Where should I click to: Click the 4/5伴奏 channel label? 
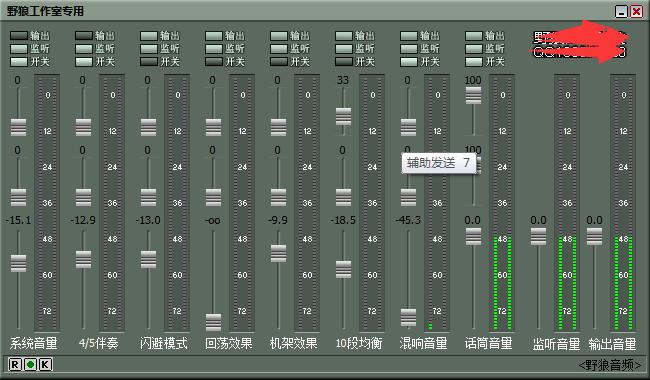(99, 343)
